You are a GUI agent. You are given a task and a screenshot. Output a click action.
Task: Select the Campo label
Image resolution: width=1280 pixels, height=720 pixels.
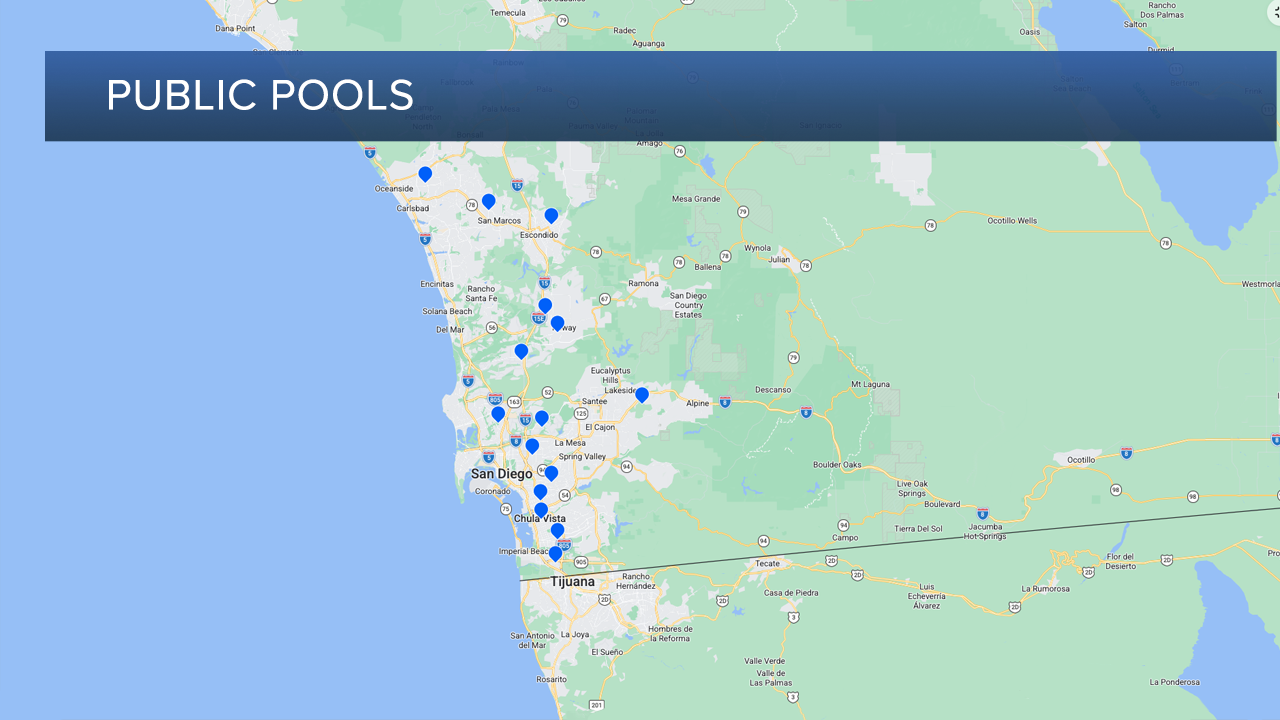point(845,537)
